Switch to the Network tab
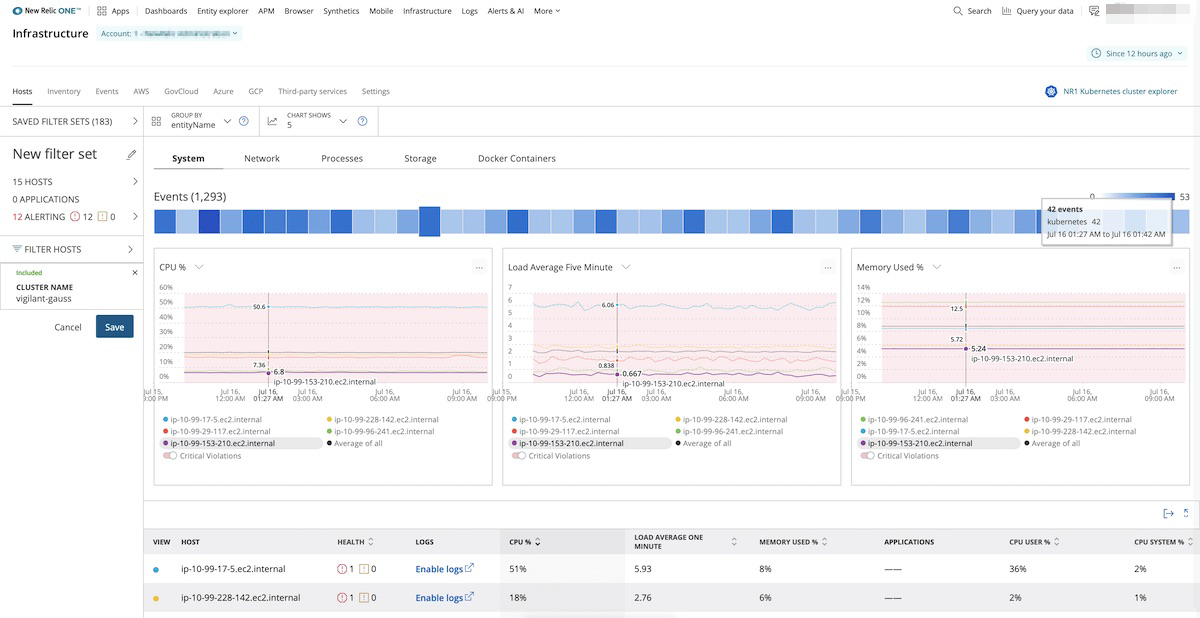This screenshot has height=618, width=1200. (x=262, y=158)
